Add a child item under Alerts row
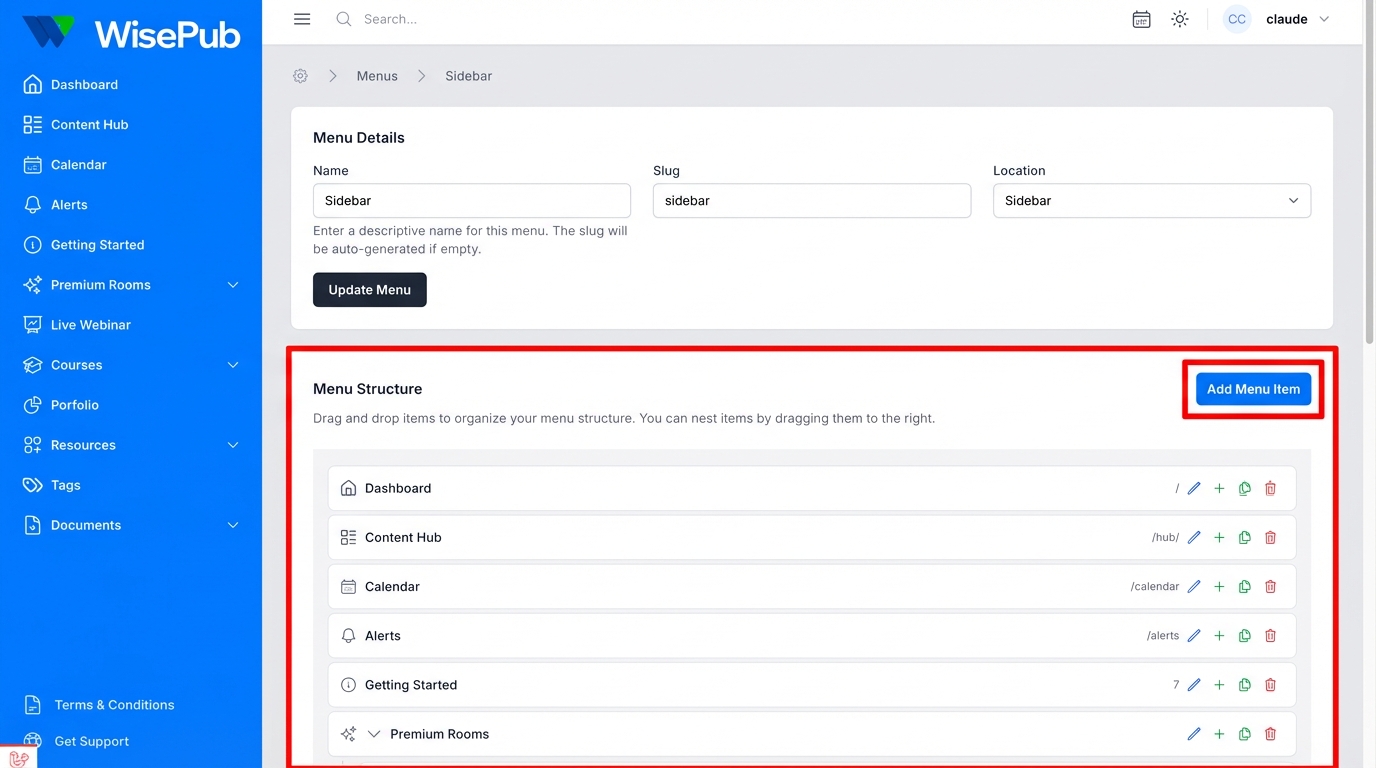 click(1219, 636)
